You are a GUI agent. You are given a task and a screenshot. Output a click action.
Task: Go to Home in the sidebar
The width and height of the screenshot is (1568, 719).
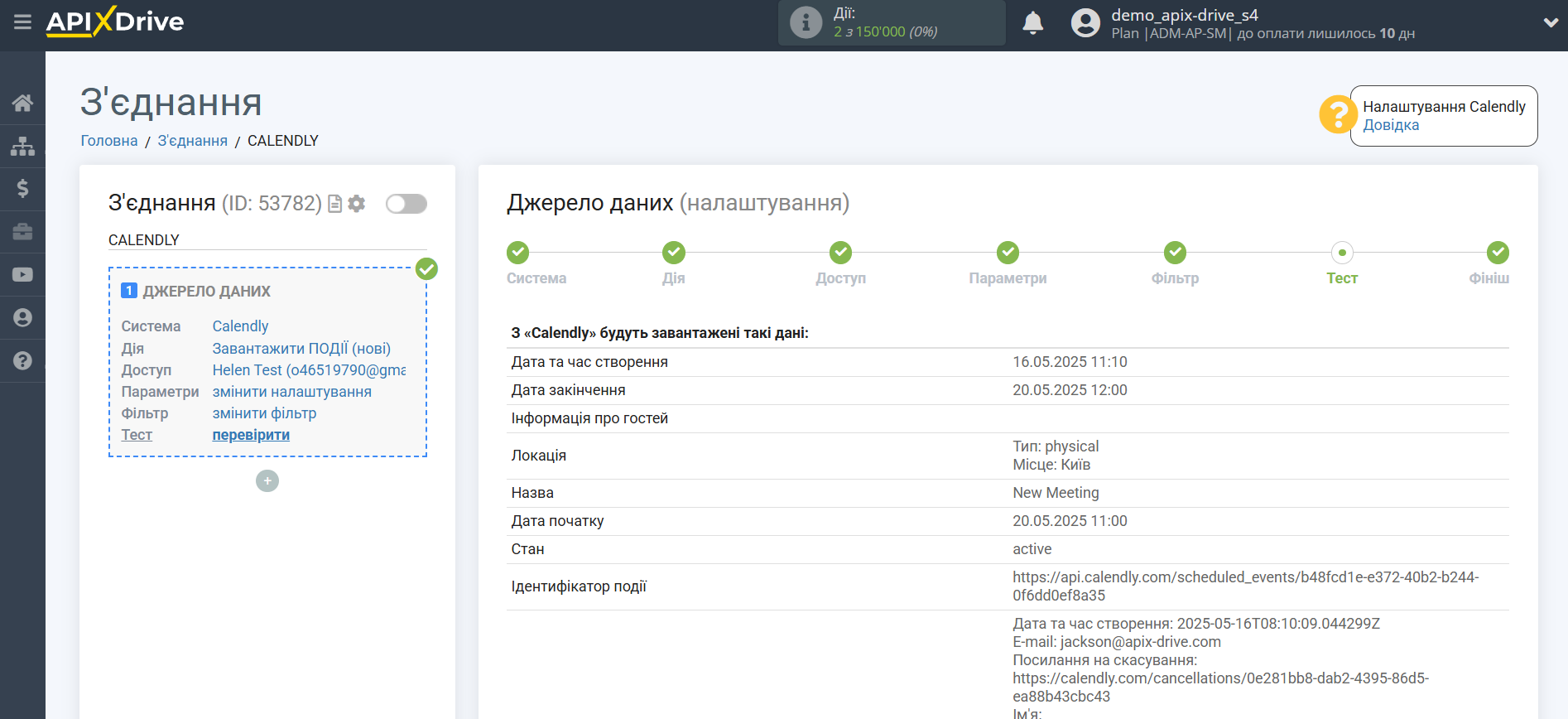(x=22, y=103)
